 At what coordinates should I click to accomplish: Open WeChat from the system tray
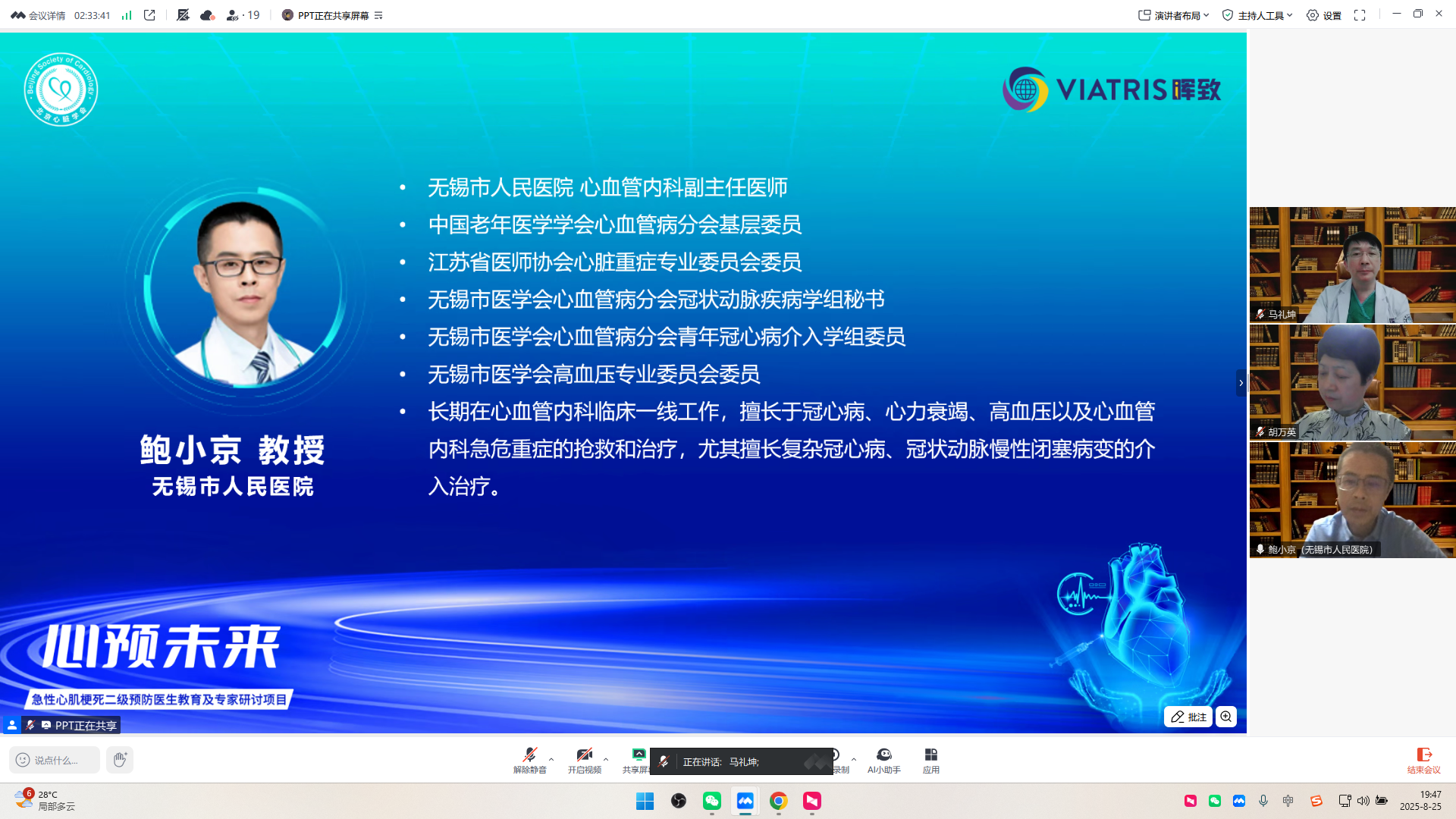1216,800
